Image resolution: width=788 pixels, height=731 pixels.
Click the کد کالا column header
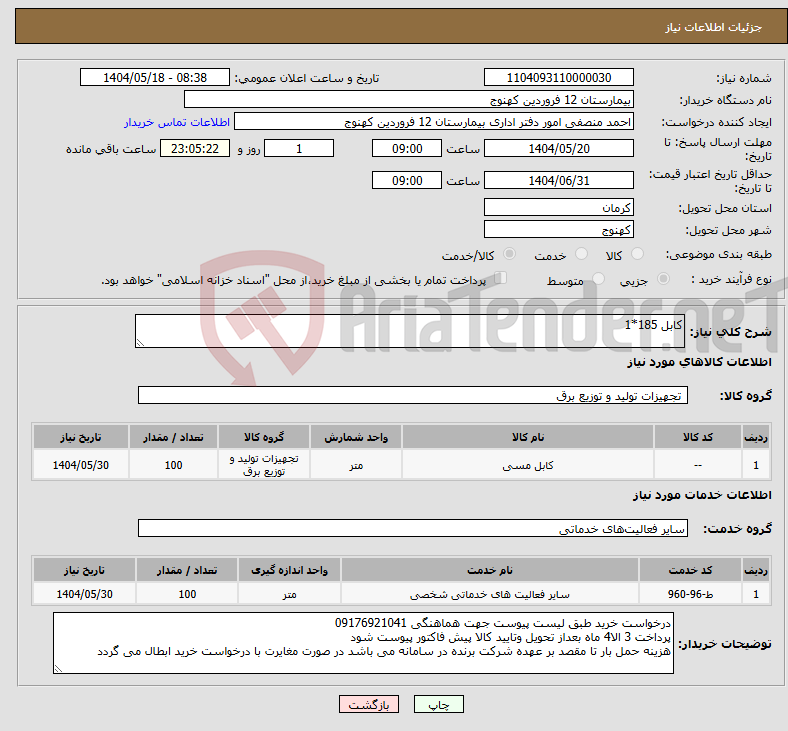point(698,437)
